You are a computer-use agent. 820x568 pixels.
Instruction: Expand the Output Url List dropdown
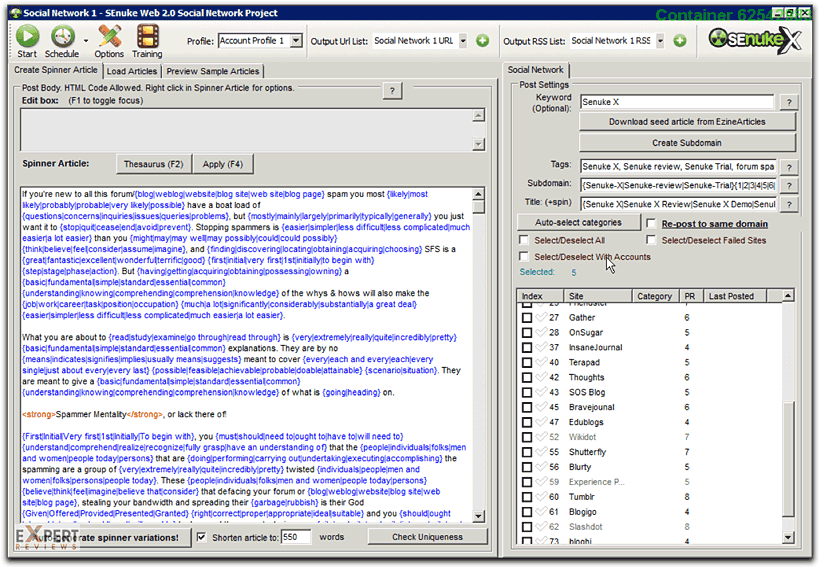463,41
